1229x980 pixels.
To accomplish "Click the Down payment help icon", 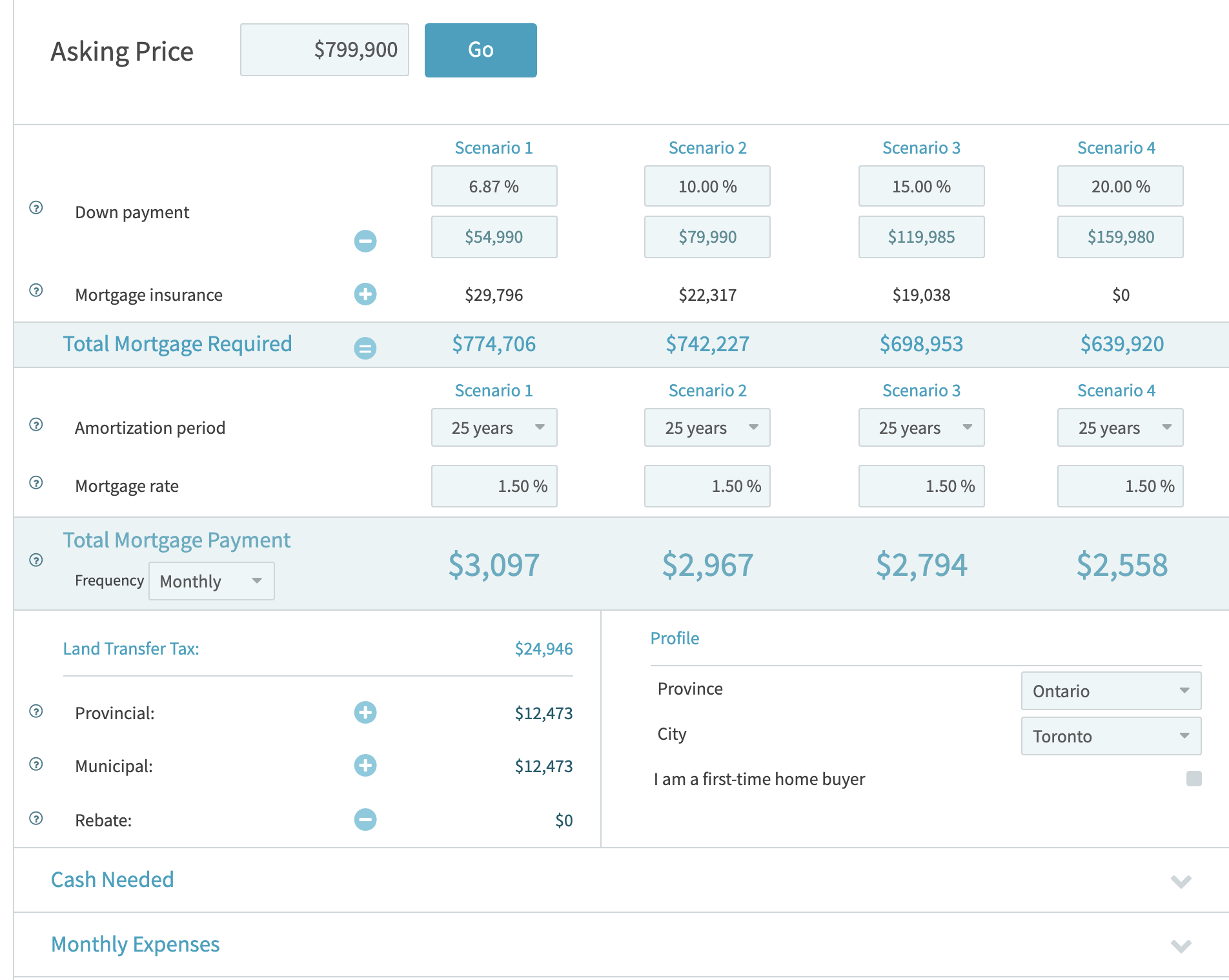I will [x=36, y=208].
